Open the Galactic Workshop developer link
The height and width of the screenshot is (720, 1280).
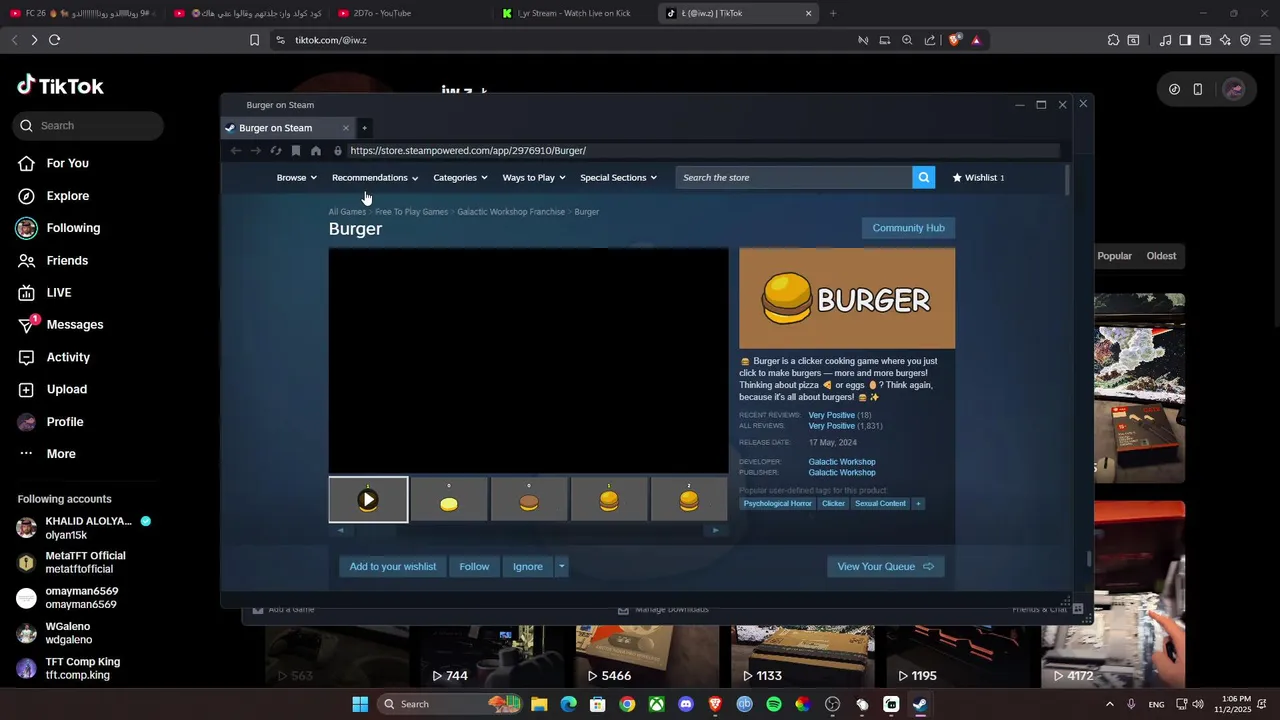(841, 462)
